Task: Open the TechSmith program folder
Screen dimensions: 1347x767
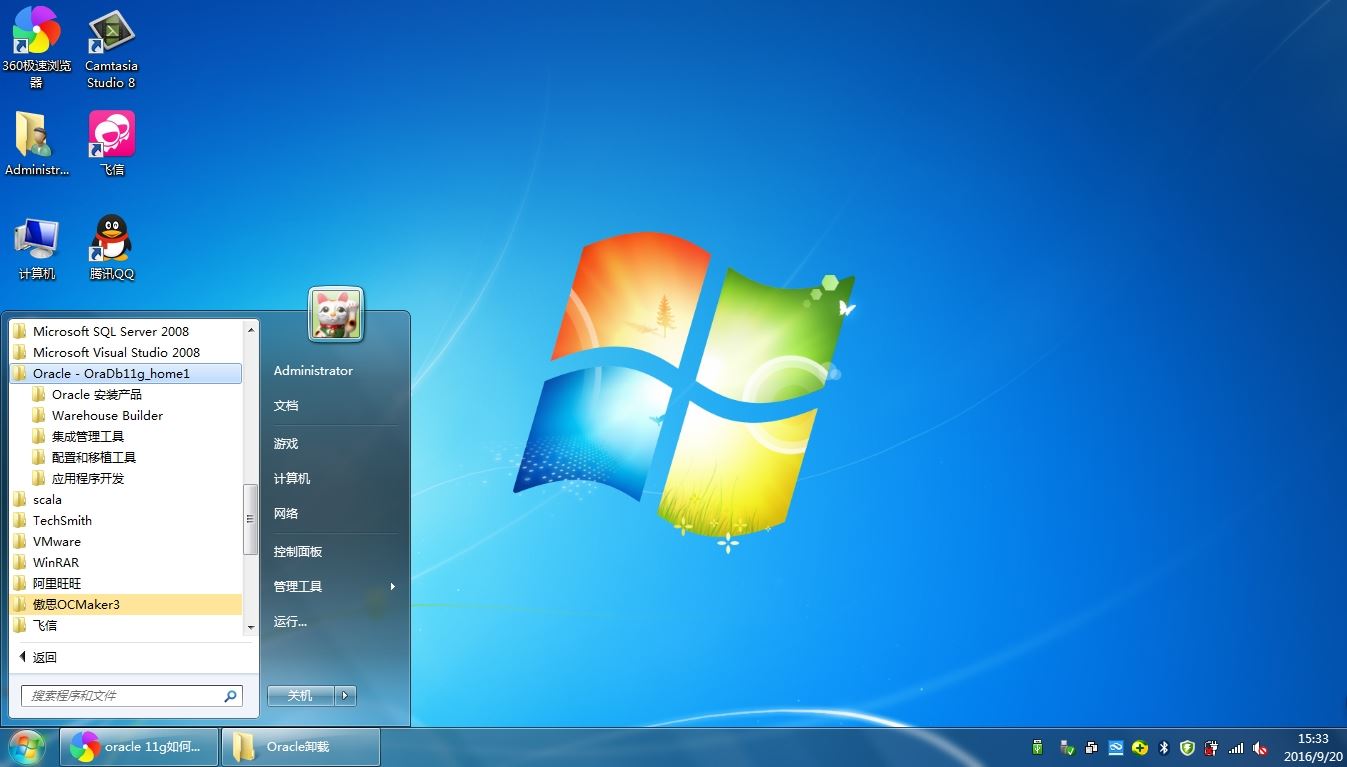Action: pos(125,520)
